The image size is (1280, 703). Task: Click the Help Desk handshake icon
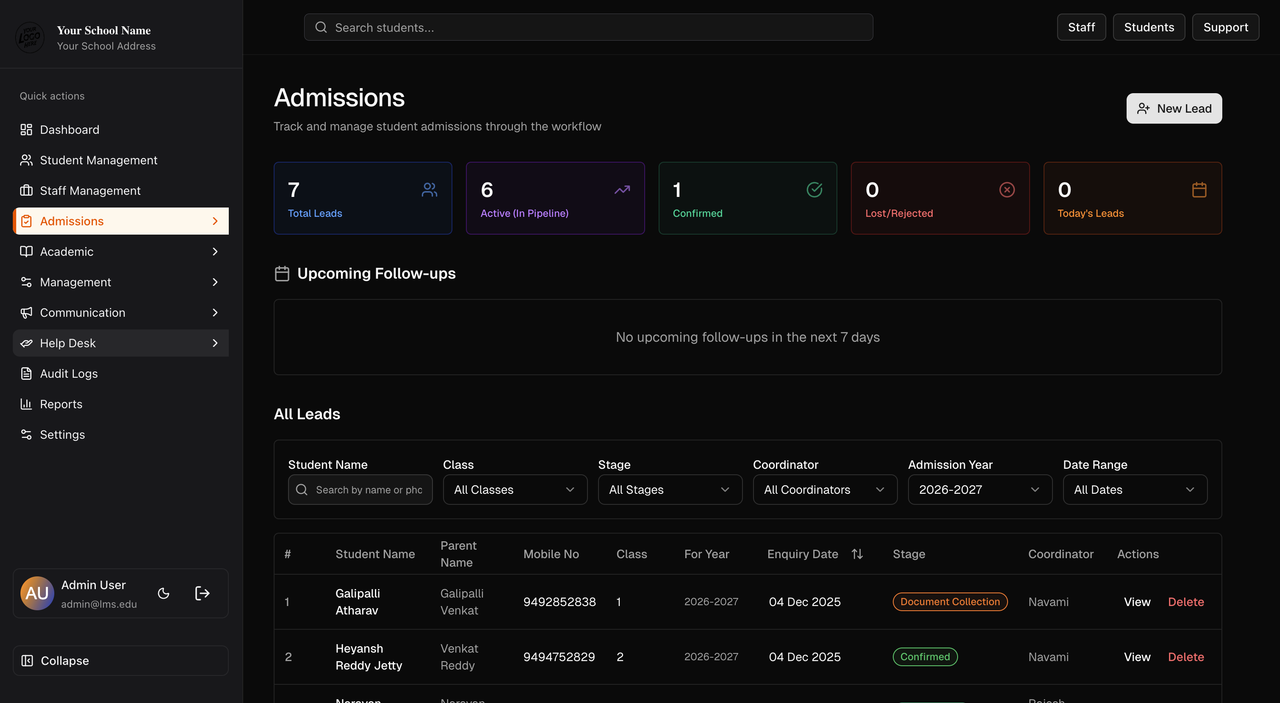pos(26,343)
